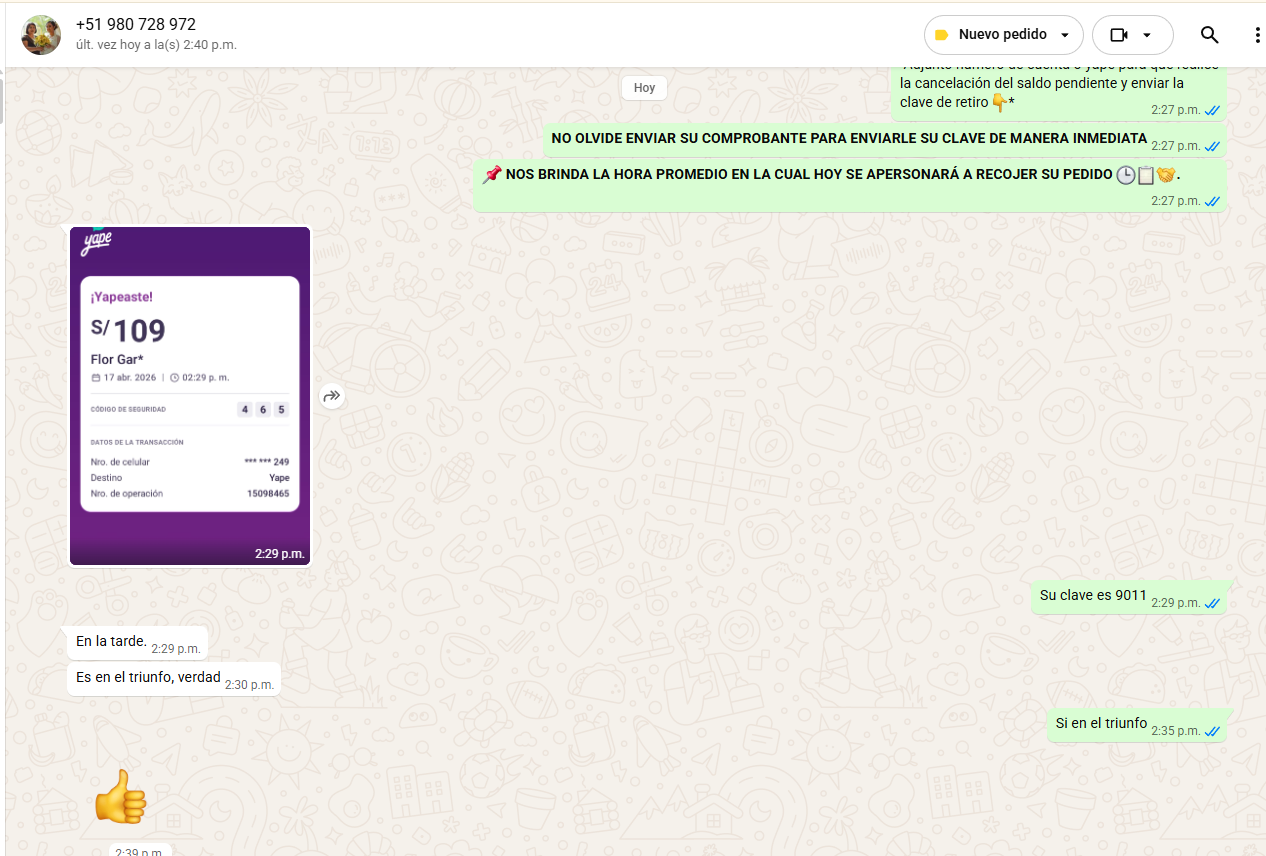Open the Yape payment receipt image
1266x856 pixels.
190,395
